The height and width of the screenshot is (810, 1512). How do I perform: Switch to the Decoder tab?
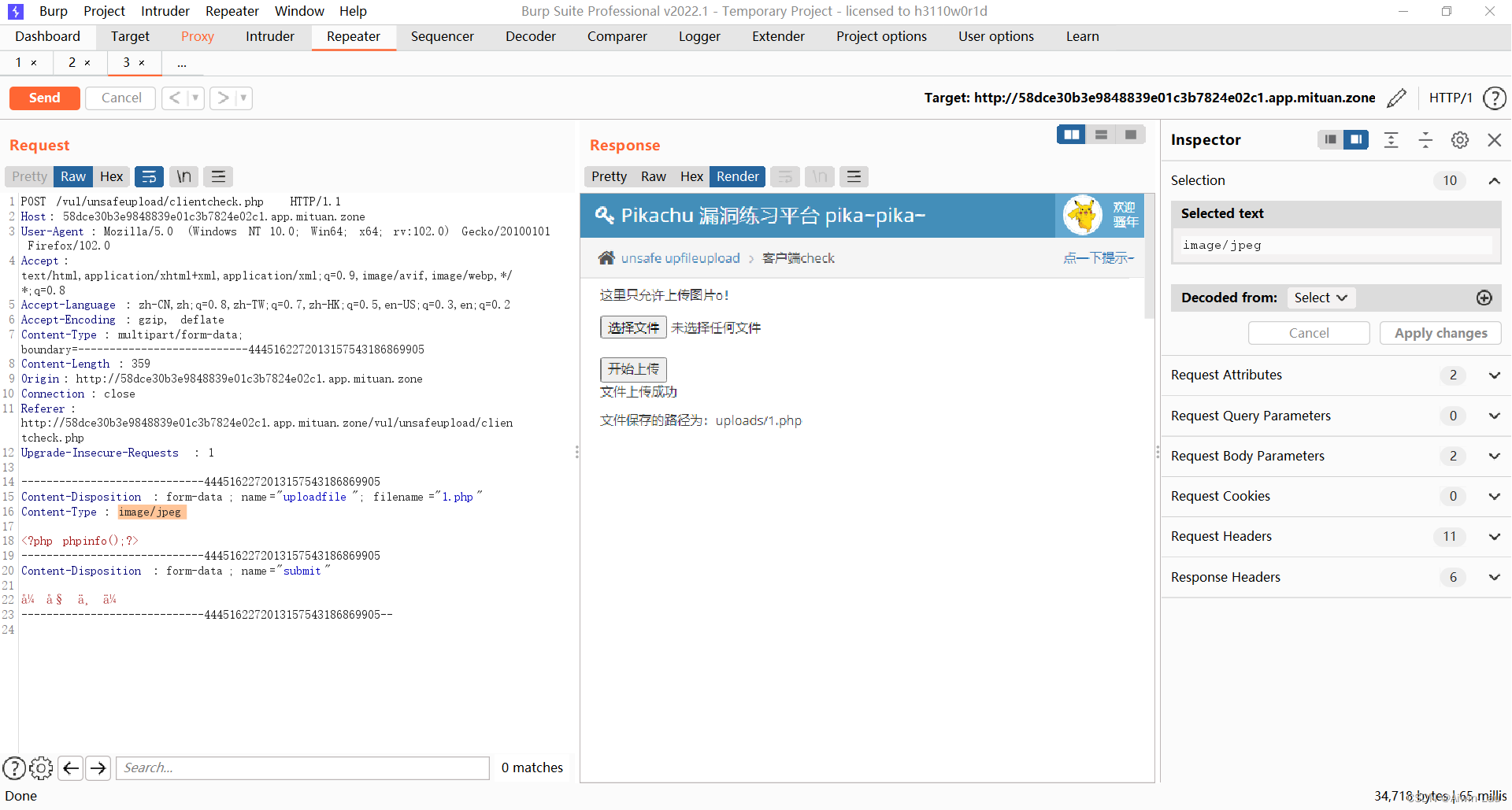click(531, 36)
